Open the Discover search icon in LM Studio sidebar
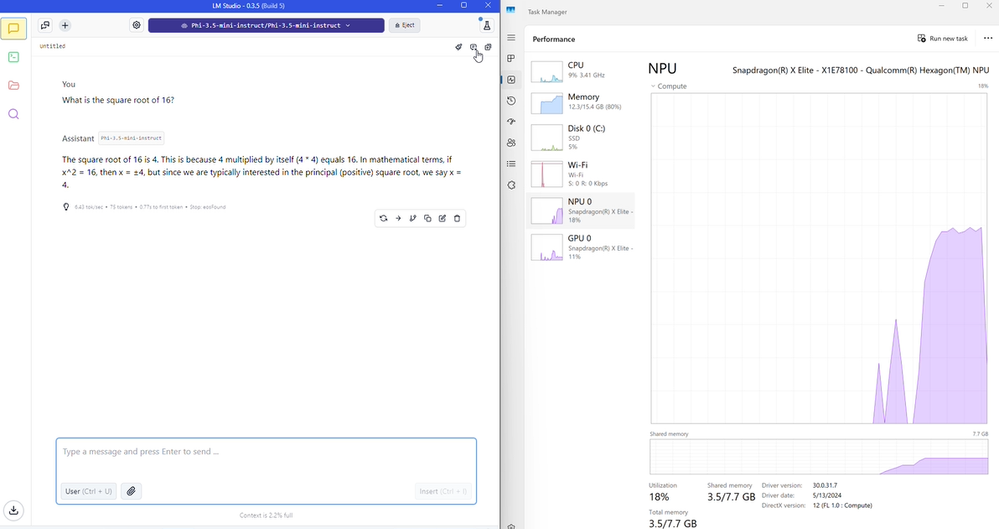Screen dimensions: 999x529 (x=13, y=114)
